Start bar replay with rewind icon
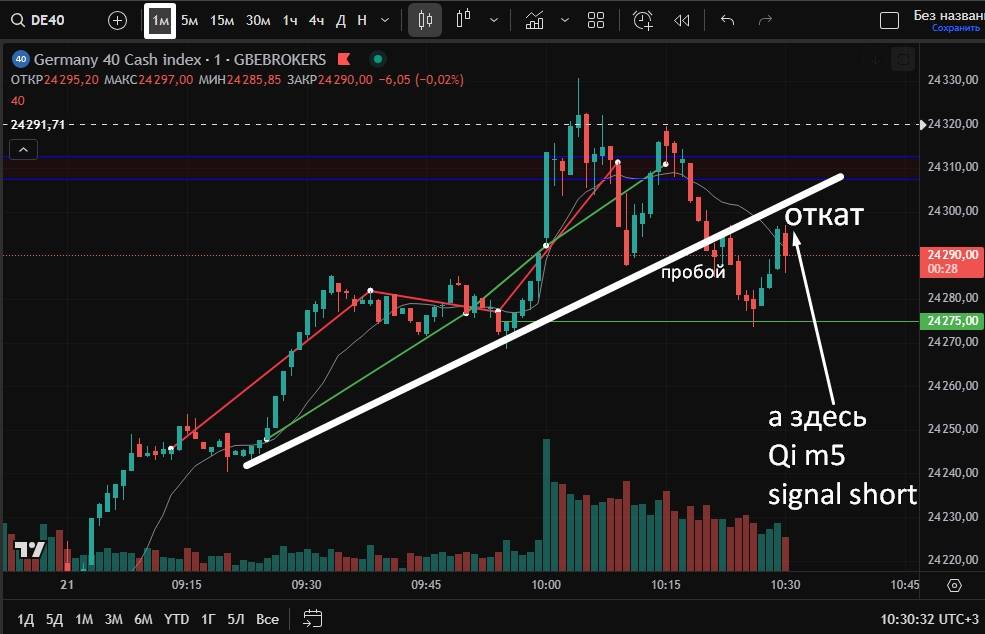The height and width of the screenshot is (634, 985). coord(682,20)
